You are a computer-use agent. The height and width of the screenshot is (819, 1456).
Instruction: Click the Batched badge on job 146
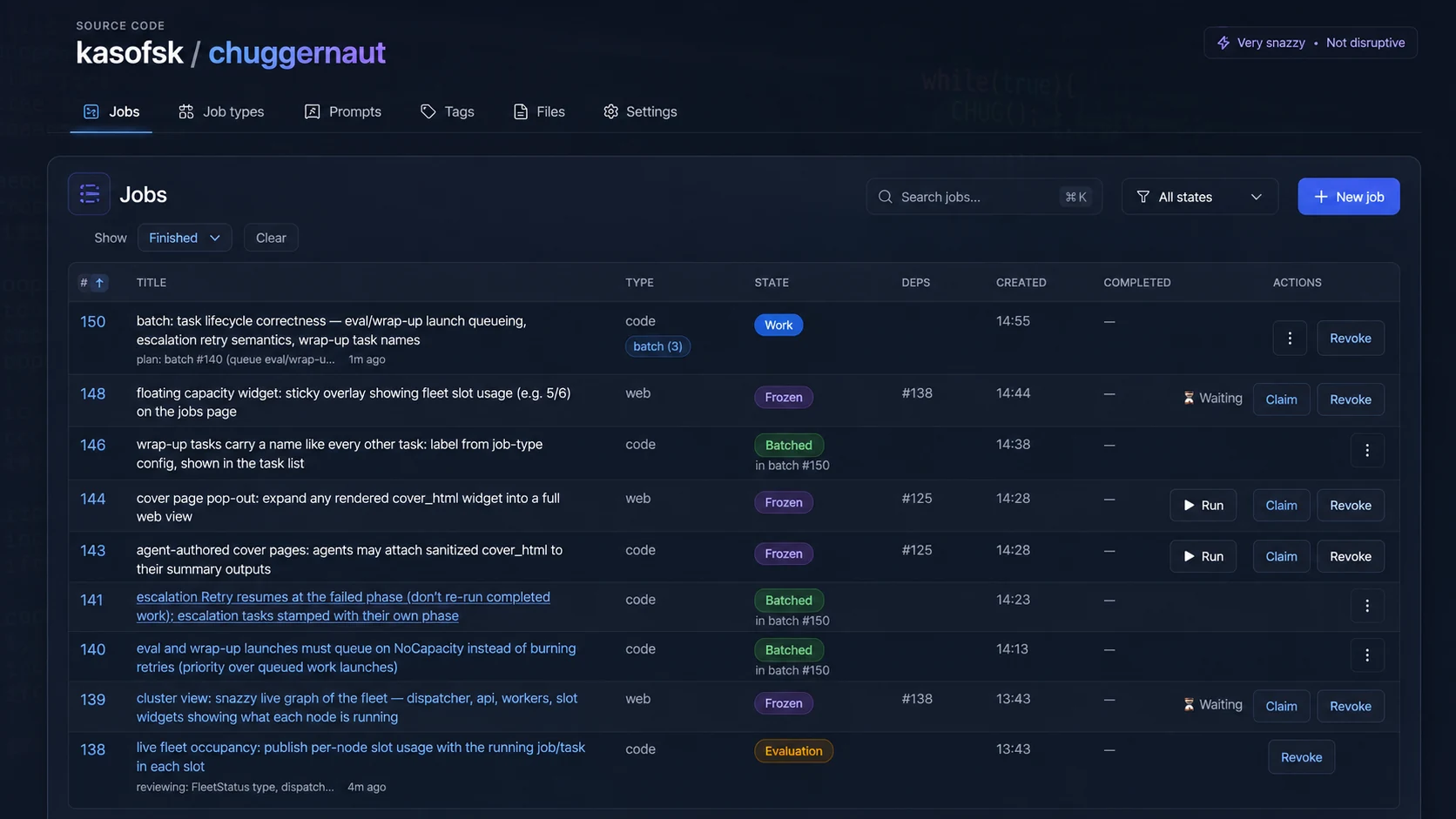click(789, 446)
